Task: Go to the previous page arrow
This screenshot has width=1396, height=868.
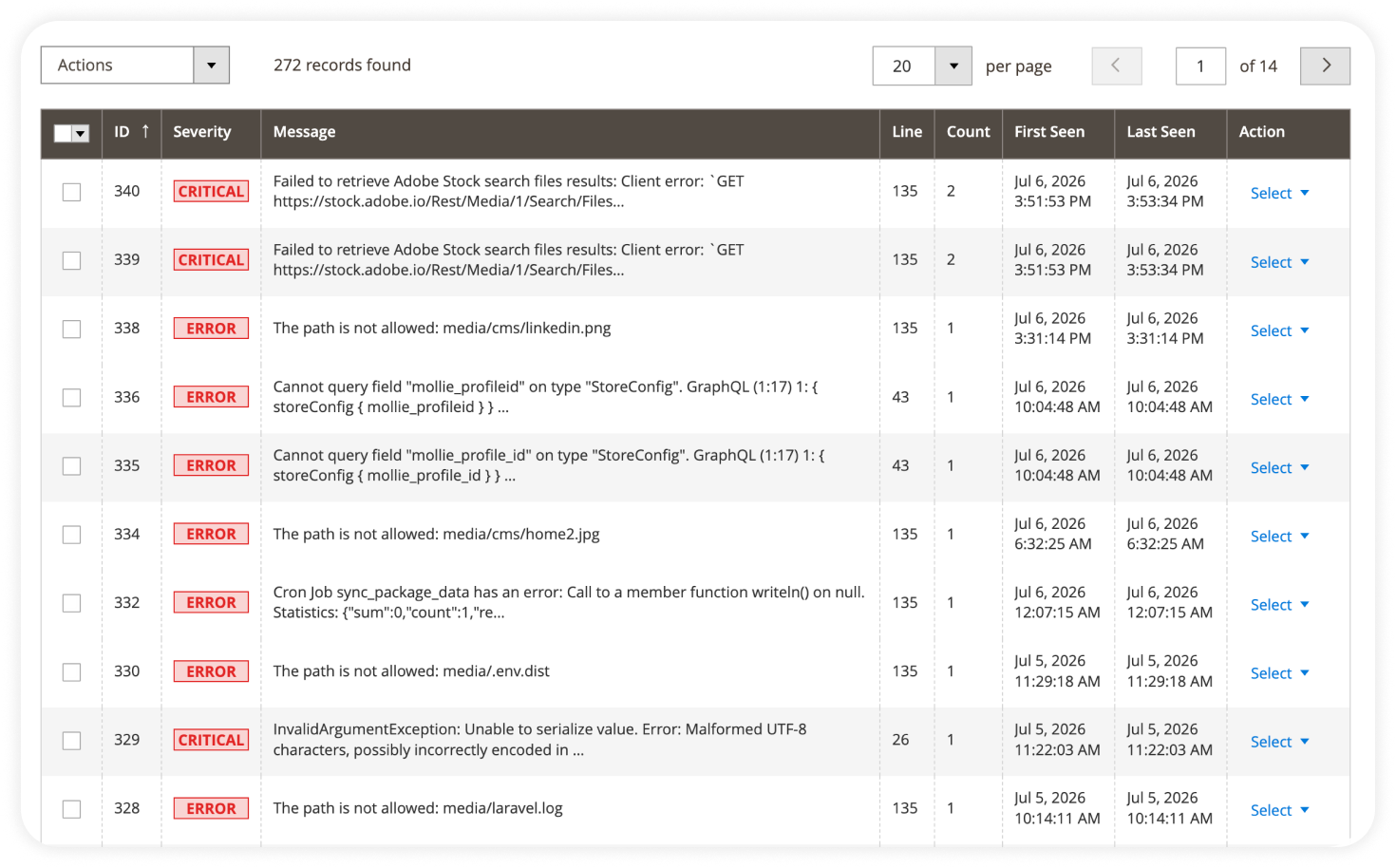Action: point(1117,66)
